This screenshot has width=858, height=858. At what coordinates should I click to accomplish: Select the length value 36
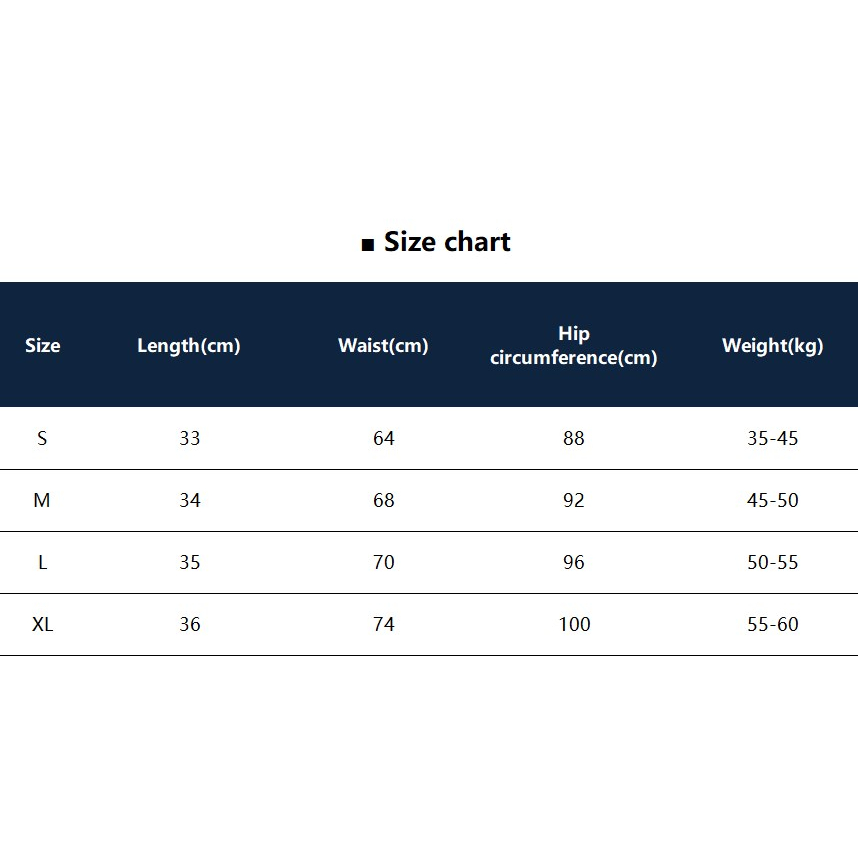[190, 624]
